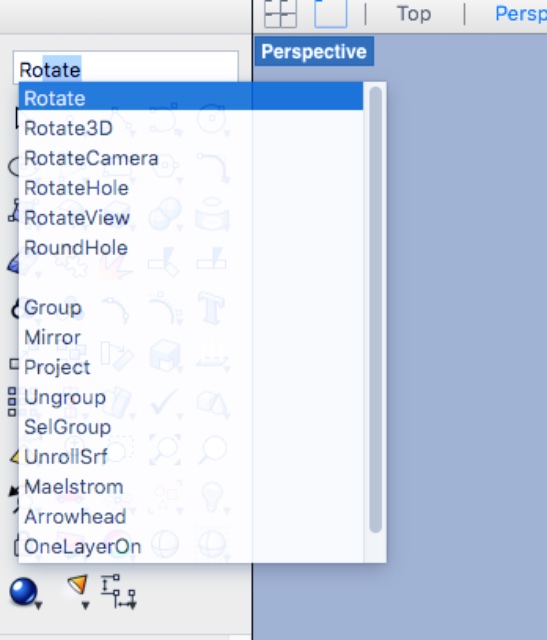Switch to the single viewport layout
547x640 pixels.
coord(331,13)
